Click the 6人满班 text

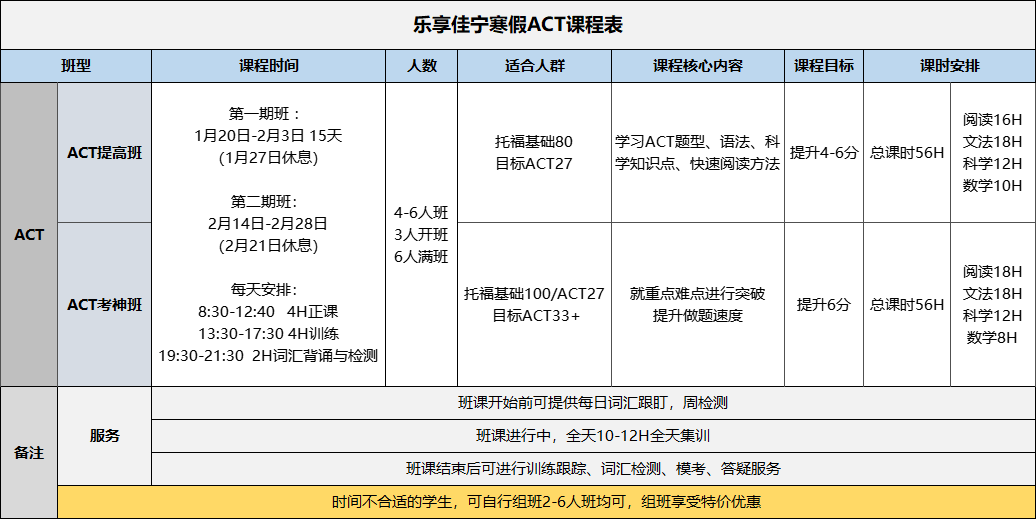click(422, 256)
